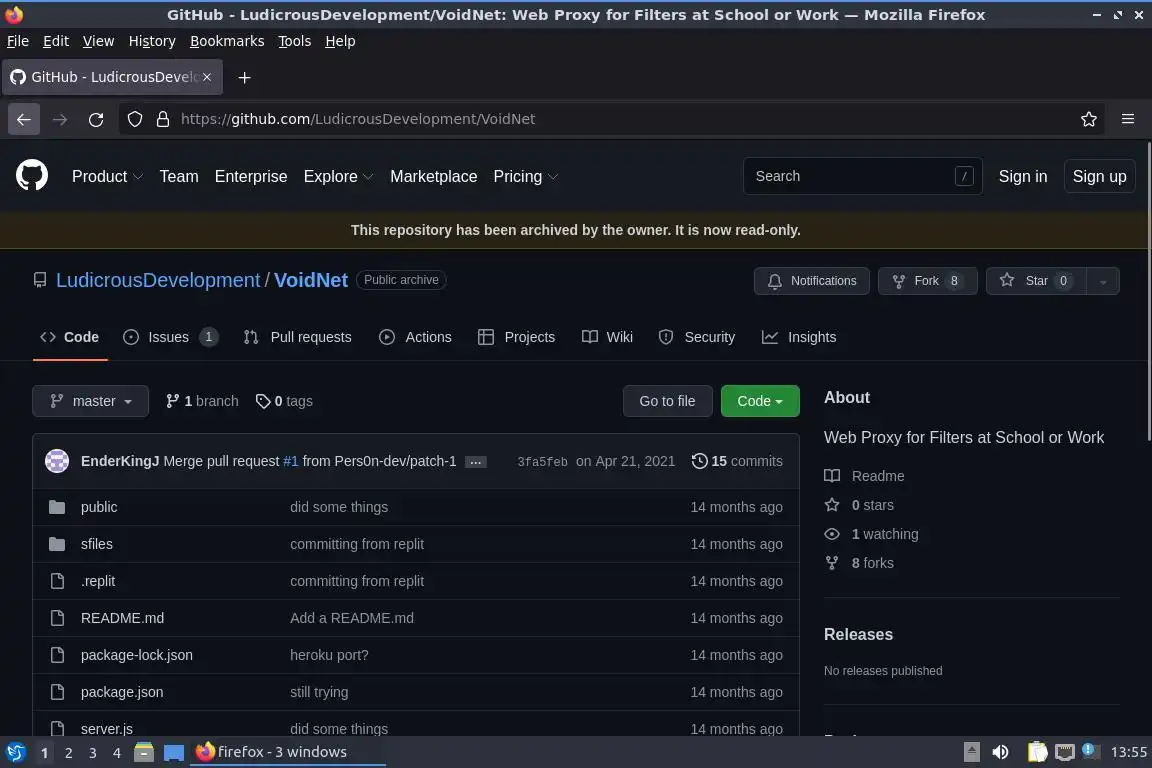View 0 stars in About section
The image size is (1152, 768).
859,505
